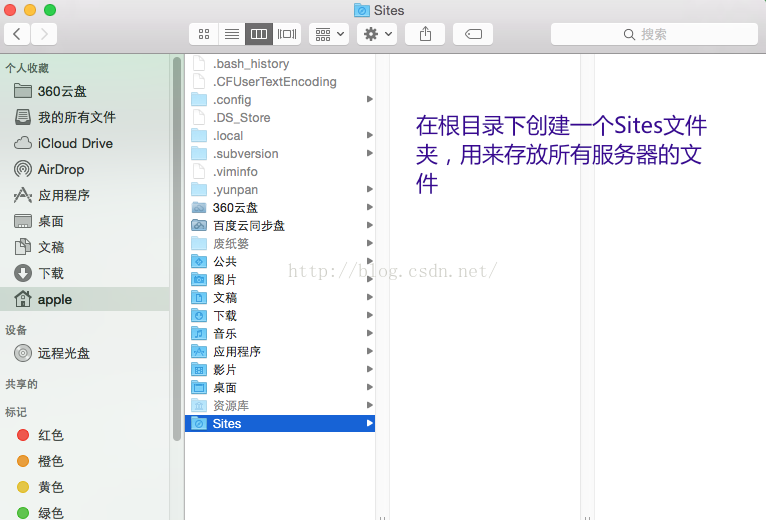Viewport: 766px width, 520px height.
Task: Select the 橙色 orange tag
Action: click(85, 461)
